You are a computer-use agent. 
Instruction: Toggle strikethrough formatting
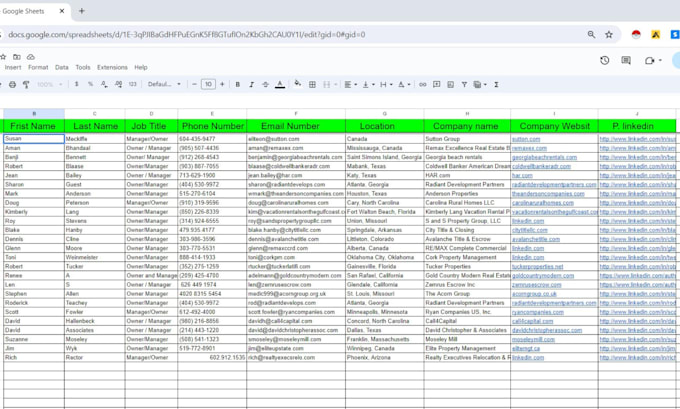coord(265,85)
